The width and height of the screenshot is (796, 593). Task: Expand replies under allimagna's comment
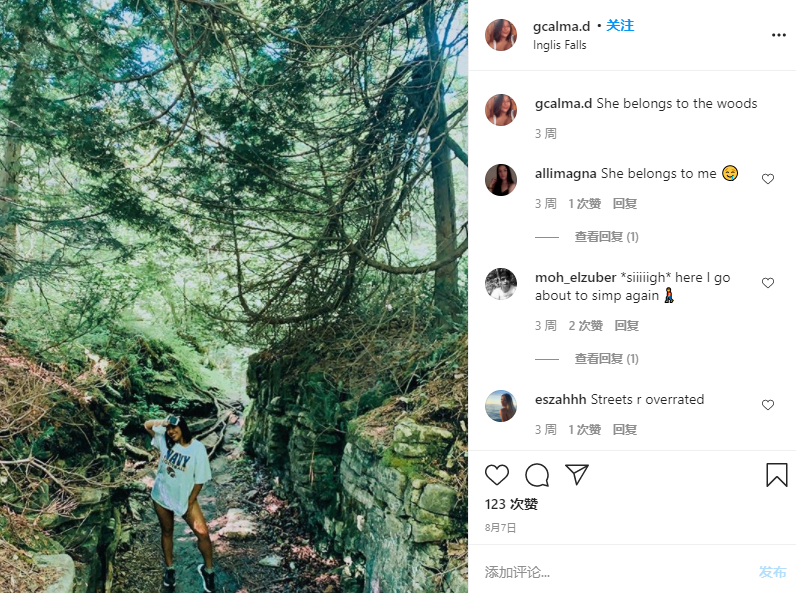(x=606, y=237)
